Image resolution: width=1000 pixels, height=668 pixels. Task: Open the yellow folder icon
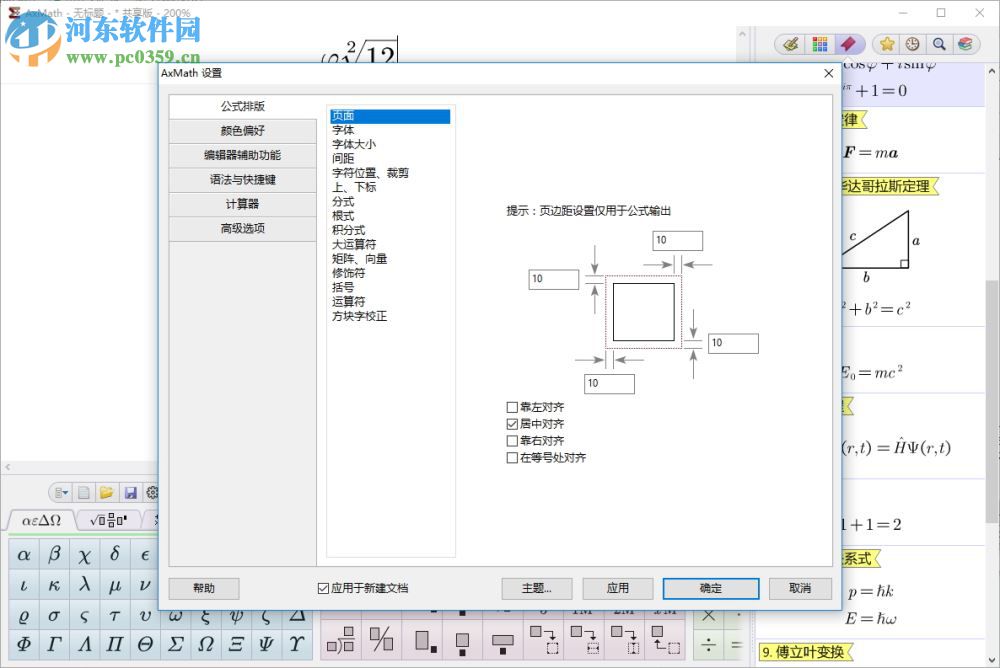point(107,492)
